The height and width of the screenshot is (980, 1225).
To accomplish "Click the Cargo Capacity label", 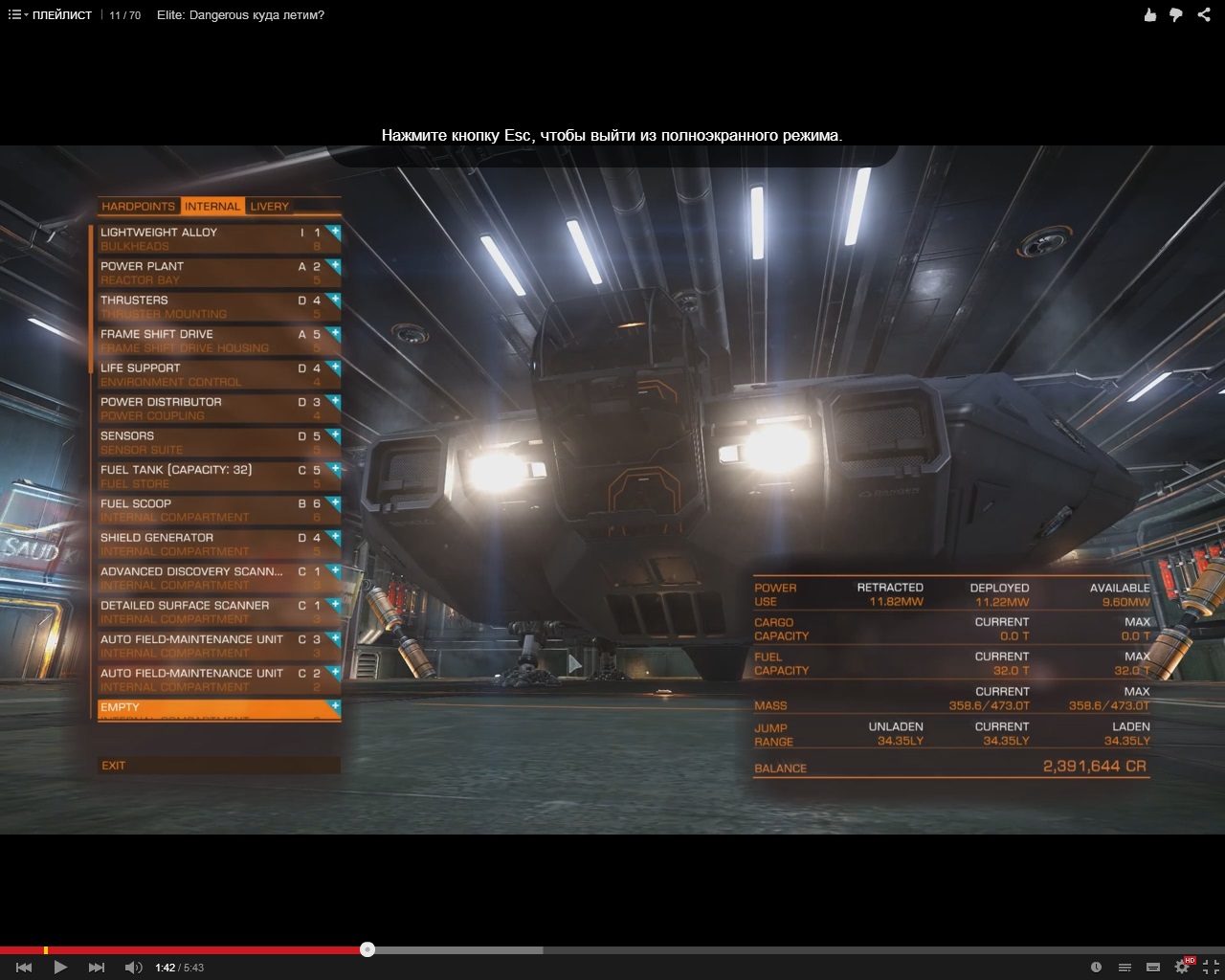I will 781,629.
